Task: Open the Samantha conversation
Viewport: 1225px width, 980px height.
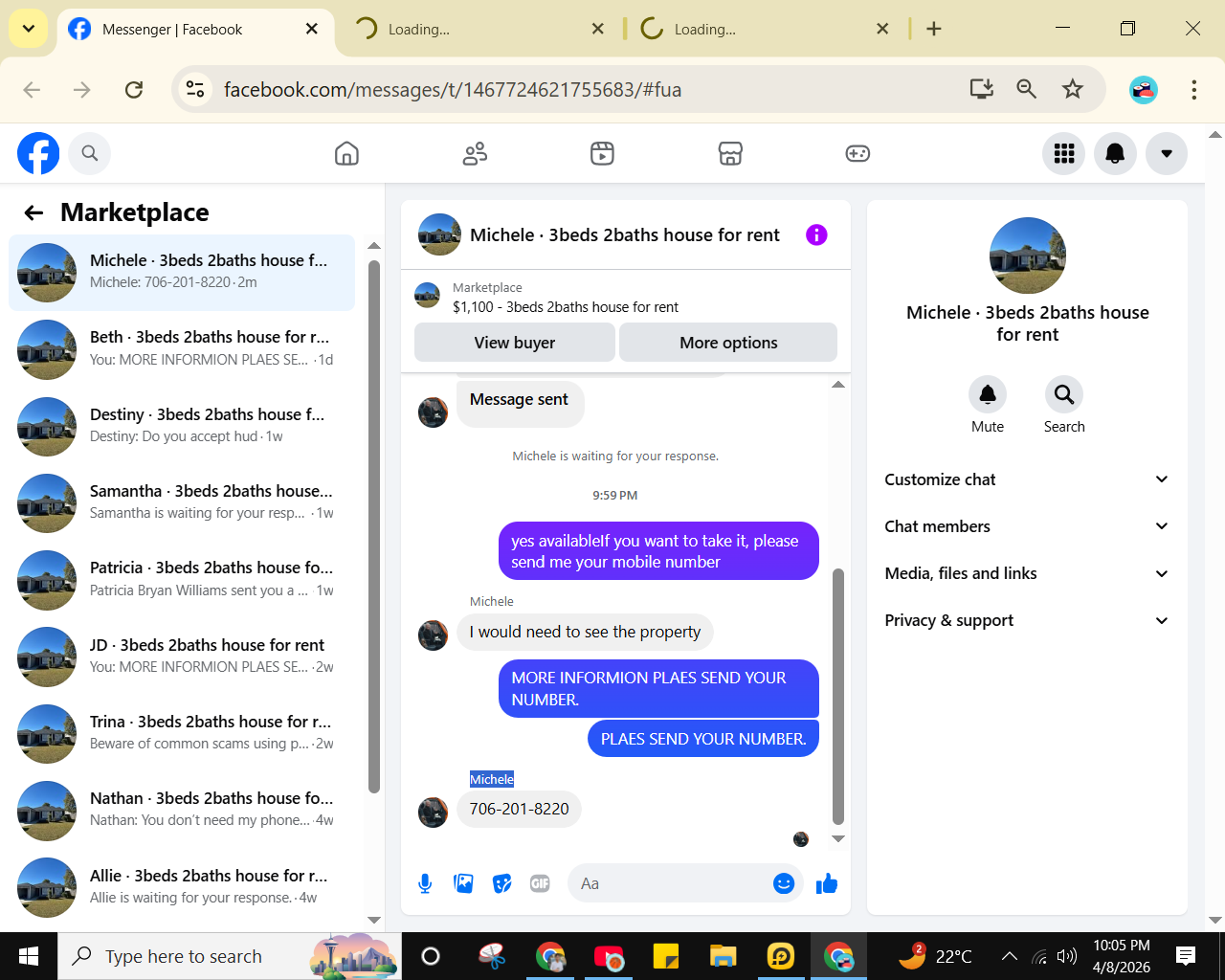Action: (x=182, y=502)
